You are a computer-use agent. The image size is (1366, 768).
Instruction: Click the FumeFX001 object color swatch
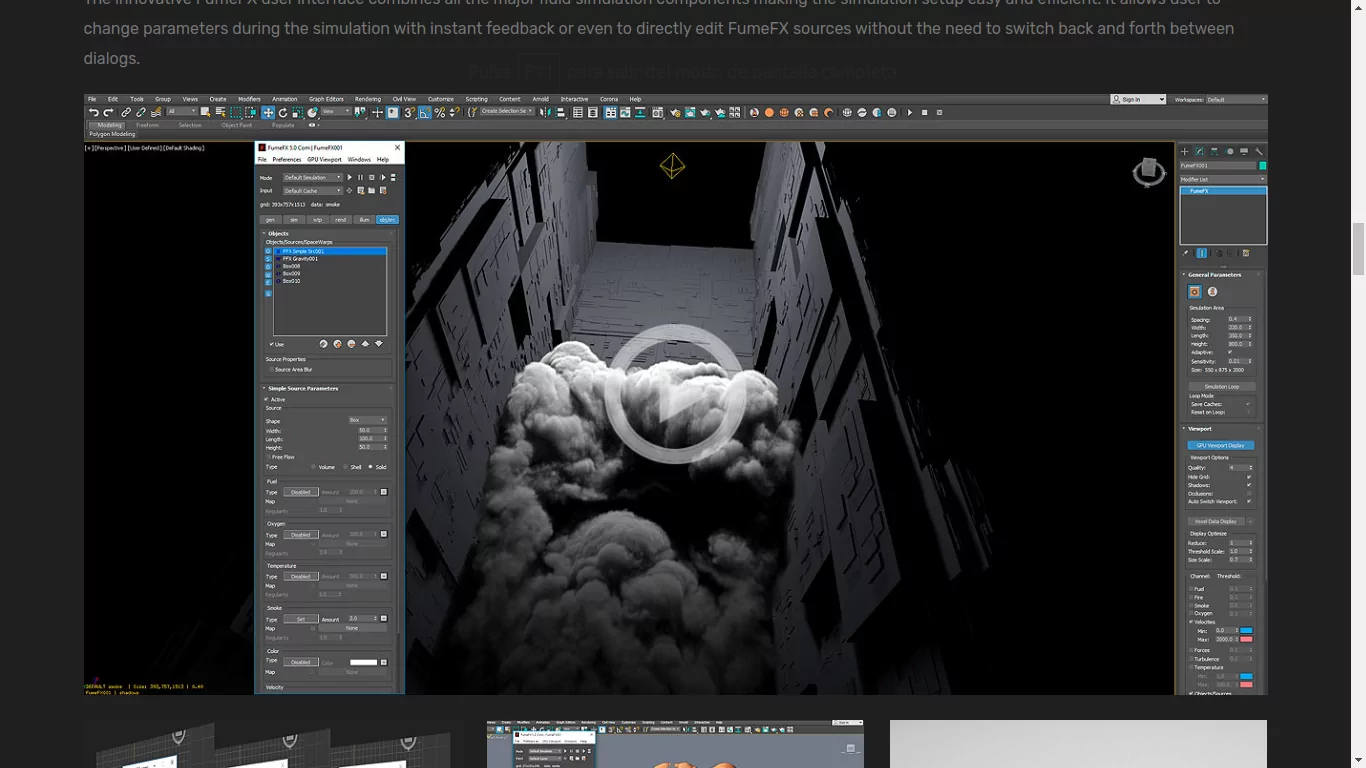[1262, 166]
